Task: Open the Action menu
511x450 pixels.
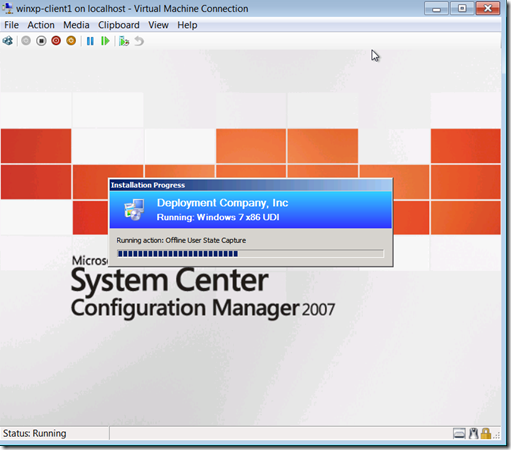Action: [41, 25]
